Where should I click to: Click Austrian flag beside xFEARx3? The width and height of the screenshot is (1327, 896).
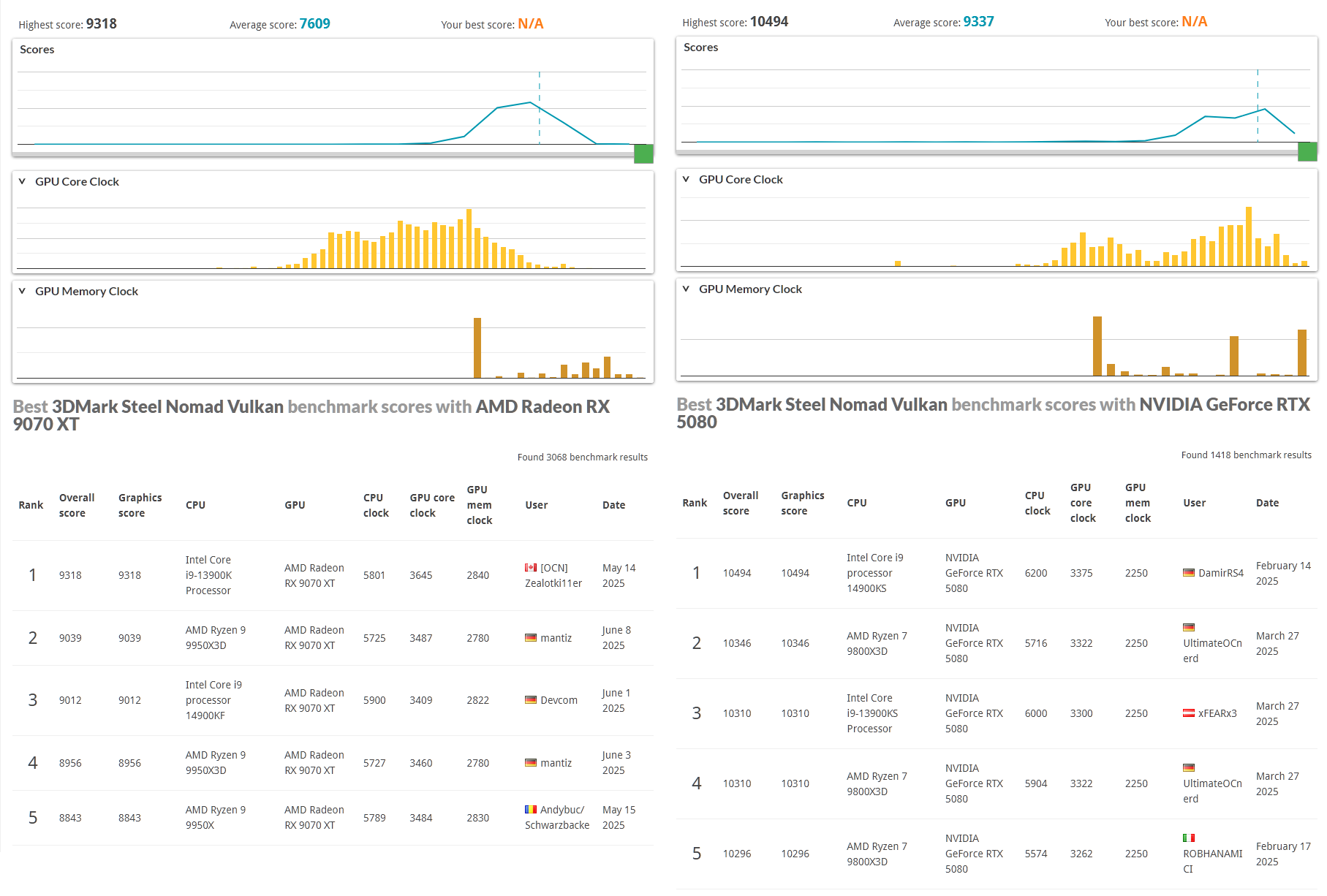(x=1189, y=713)
